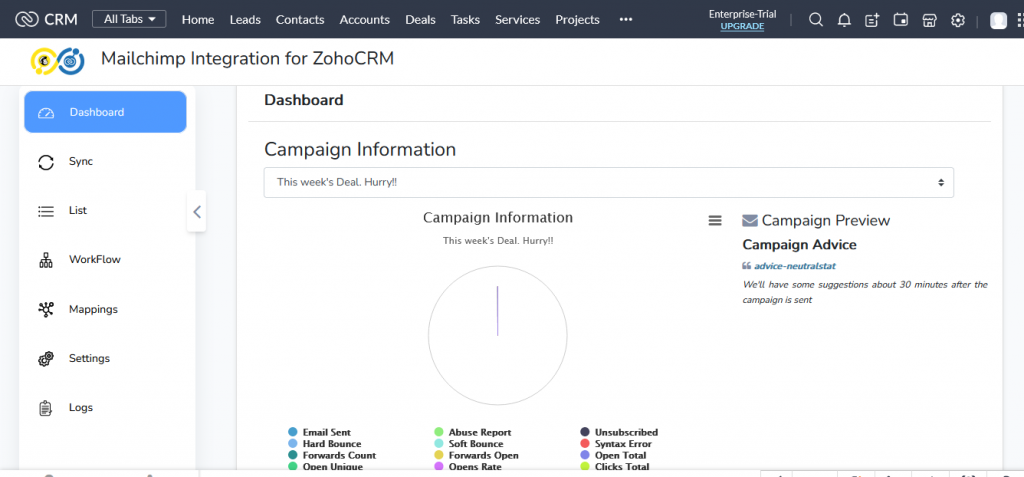Open the All Tabs dropdown

[129, 20]
